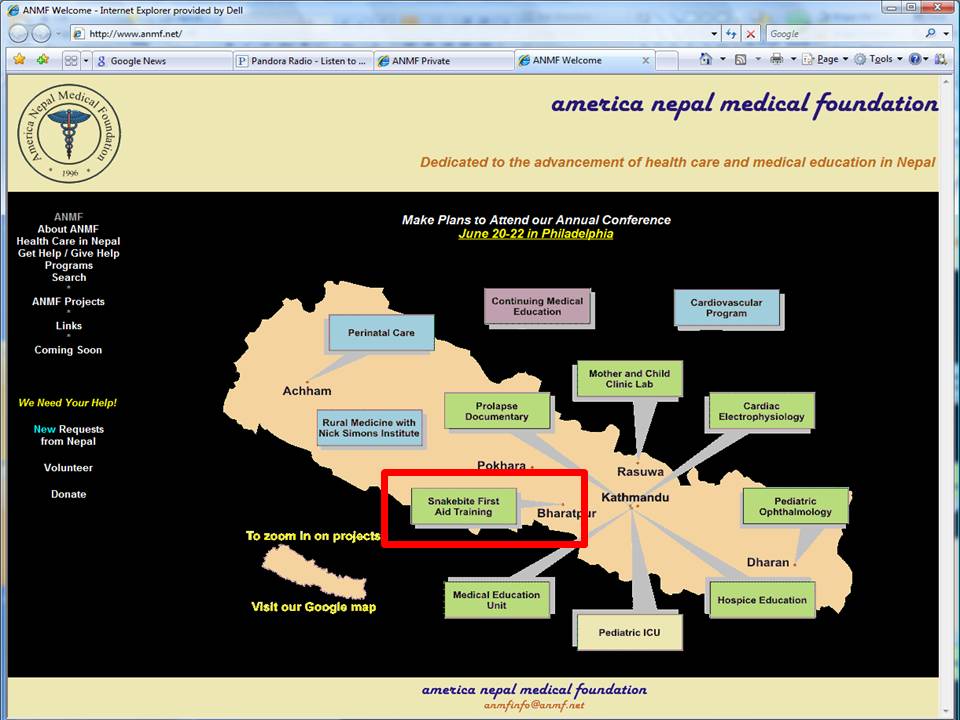Click the Favorites Center star icon

[x=19, y=60]
